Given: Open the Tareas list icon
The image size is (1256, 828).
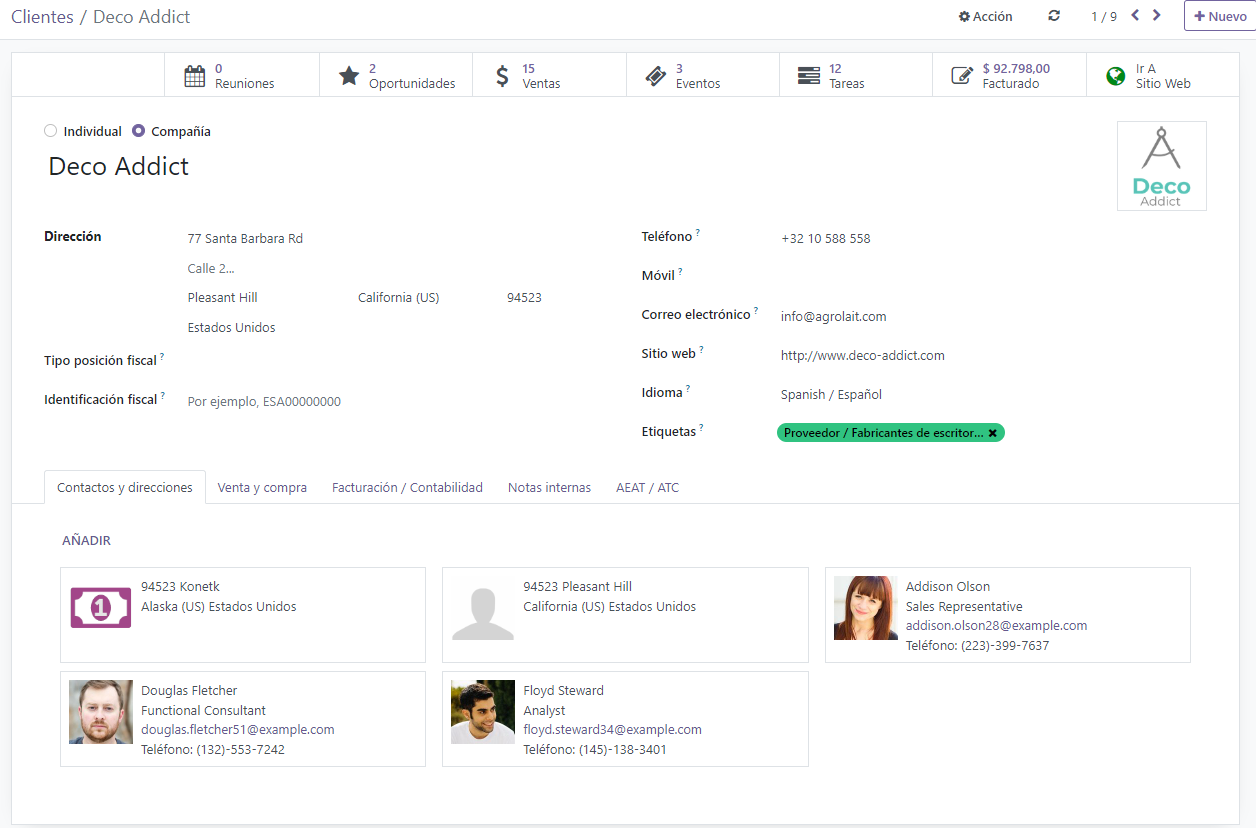Looking at the screenshot, I should coord(806,73).
